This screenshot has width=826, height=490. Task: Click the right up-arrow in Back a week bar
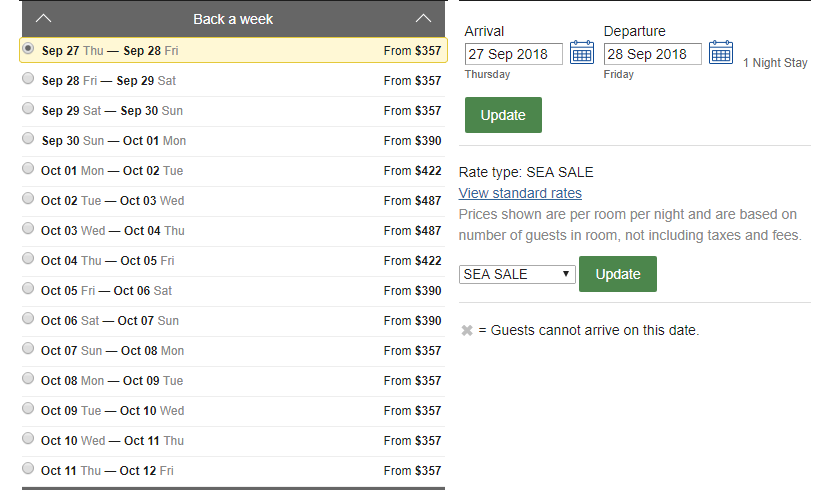pyautogui.click(x=424, y=18)
